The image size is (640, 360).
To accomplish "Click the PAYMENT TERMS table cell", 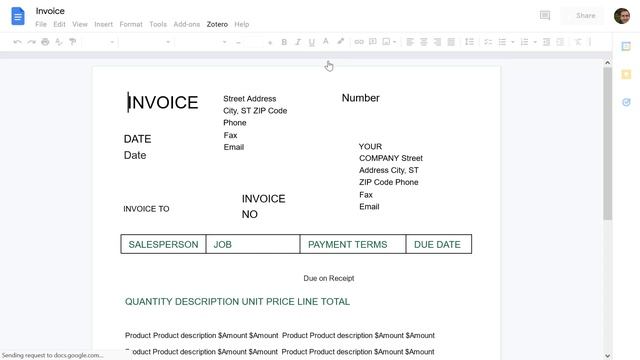I will tap(353, 244).
